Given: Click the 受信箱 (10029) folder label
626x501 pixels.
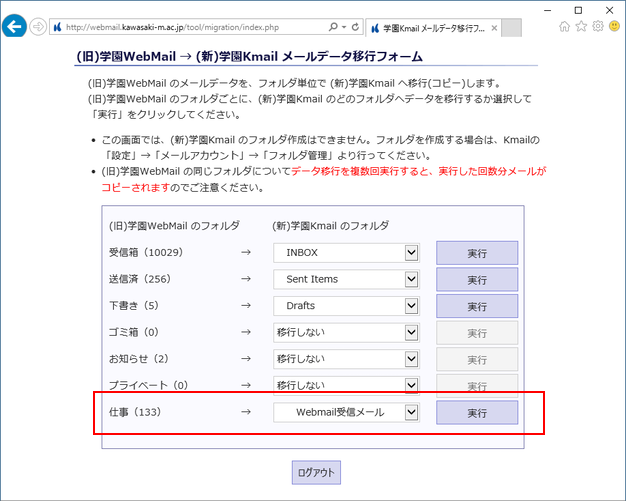Looking at the screenshot, I should 146,252.
